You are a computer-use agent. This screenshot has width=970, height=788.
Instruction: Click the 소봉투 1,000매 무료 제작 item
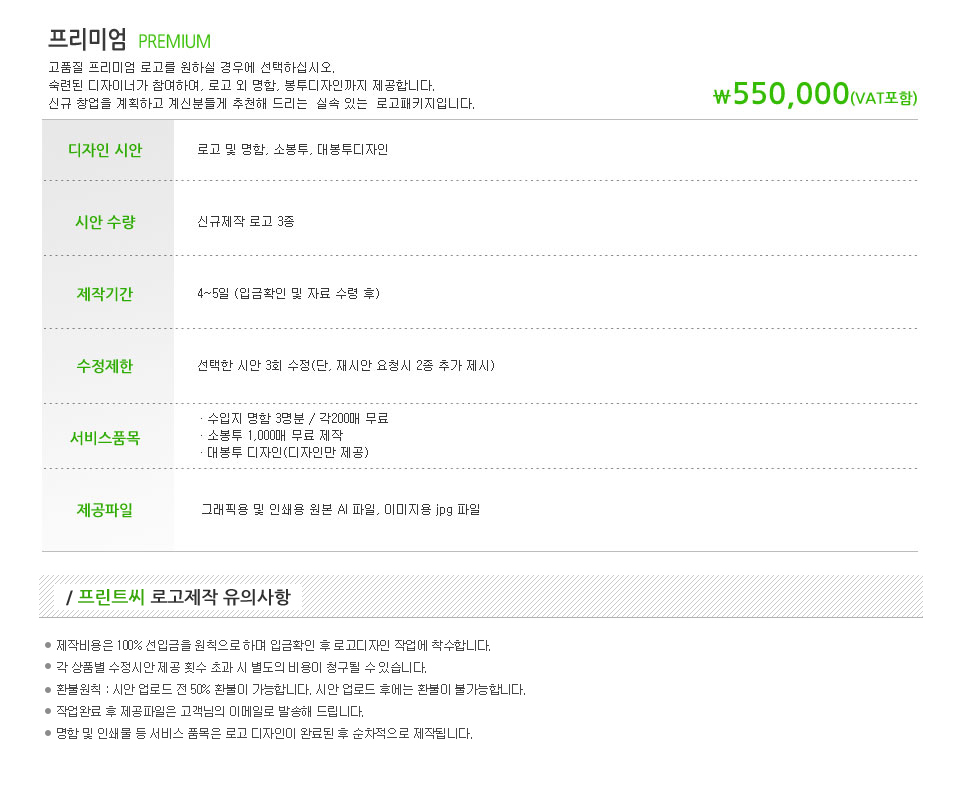[x=272, y=435]
